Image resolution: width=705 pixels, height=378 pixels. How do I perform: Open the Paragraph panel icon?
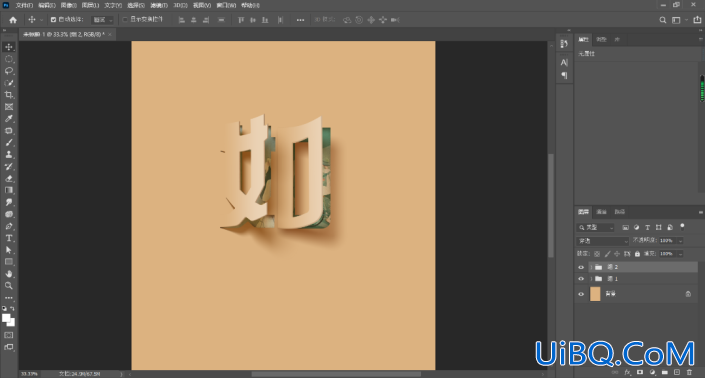[x=564, y=76]
